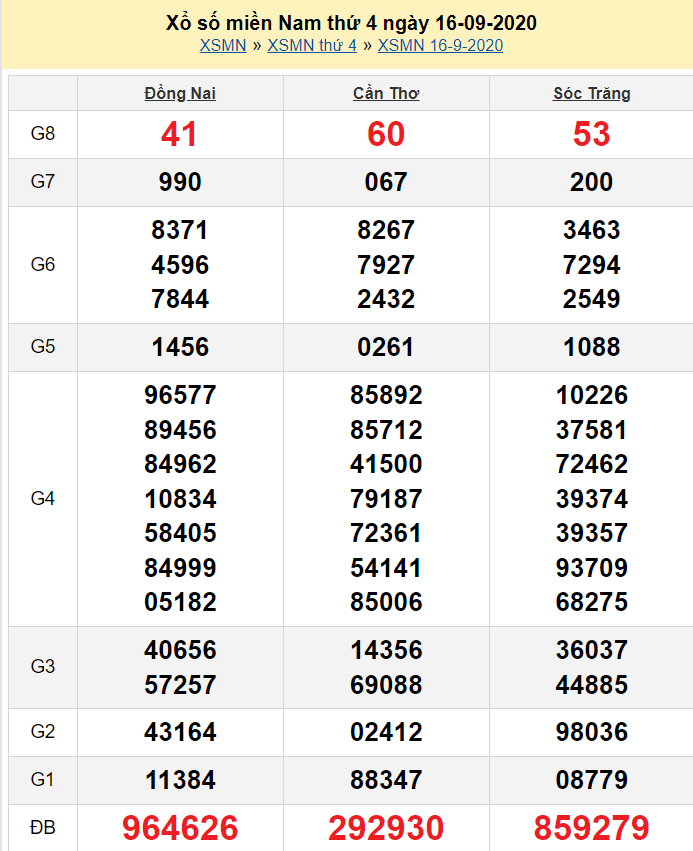Click the Sóc Trăng G5 number 1088

[591, 347]
